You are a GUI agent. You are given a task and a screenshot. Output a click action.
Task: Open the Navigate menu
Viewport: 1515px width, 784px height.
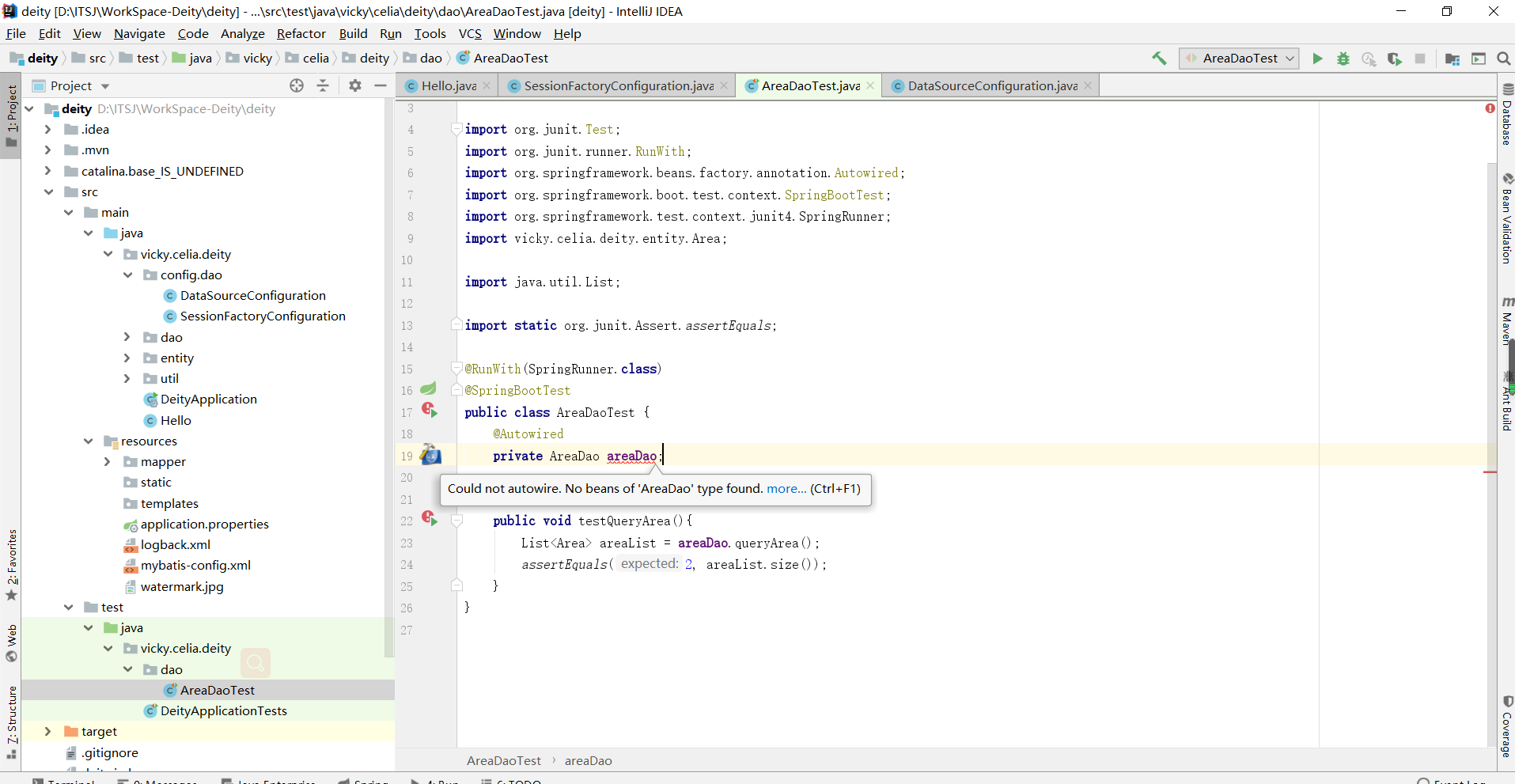click(139, 33)
